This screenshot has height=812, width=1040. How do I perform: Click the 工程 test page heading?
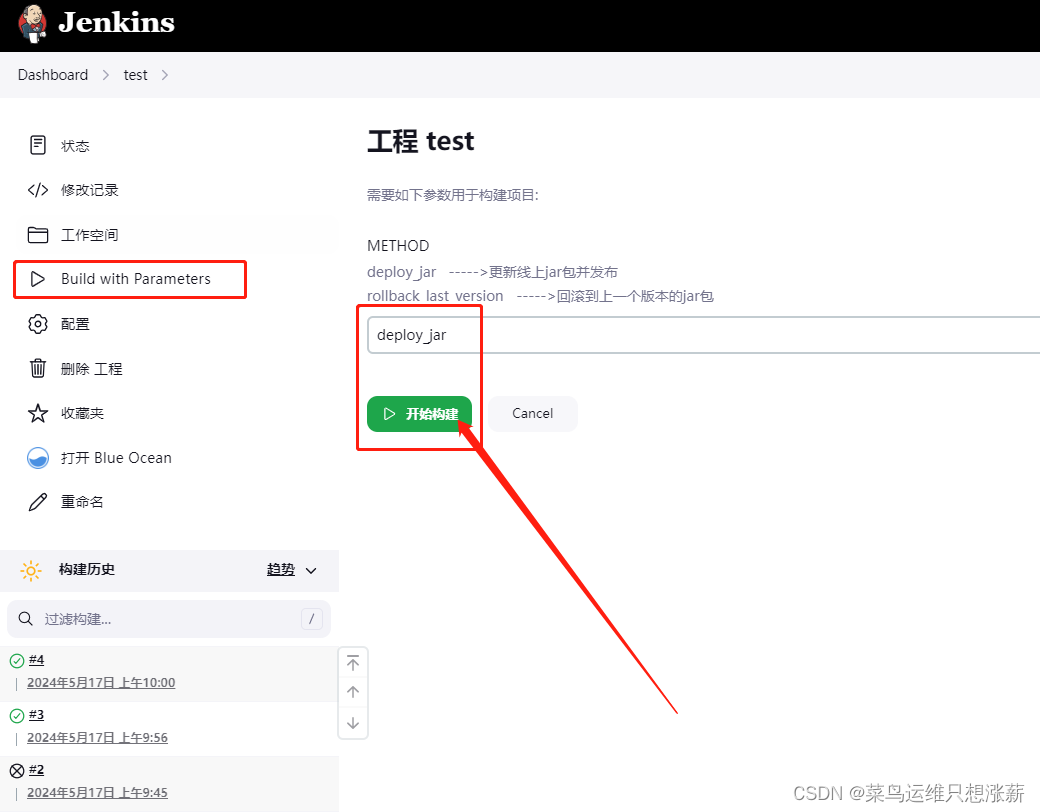pos(421,141)
